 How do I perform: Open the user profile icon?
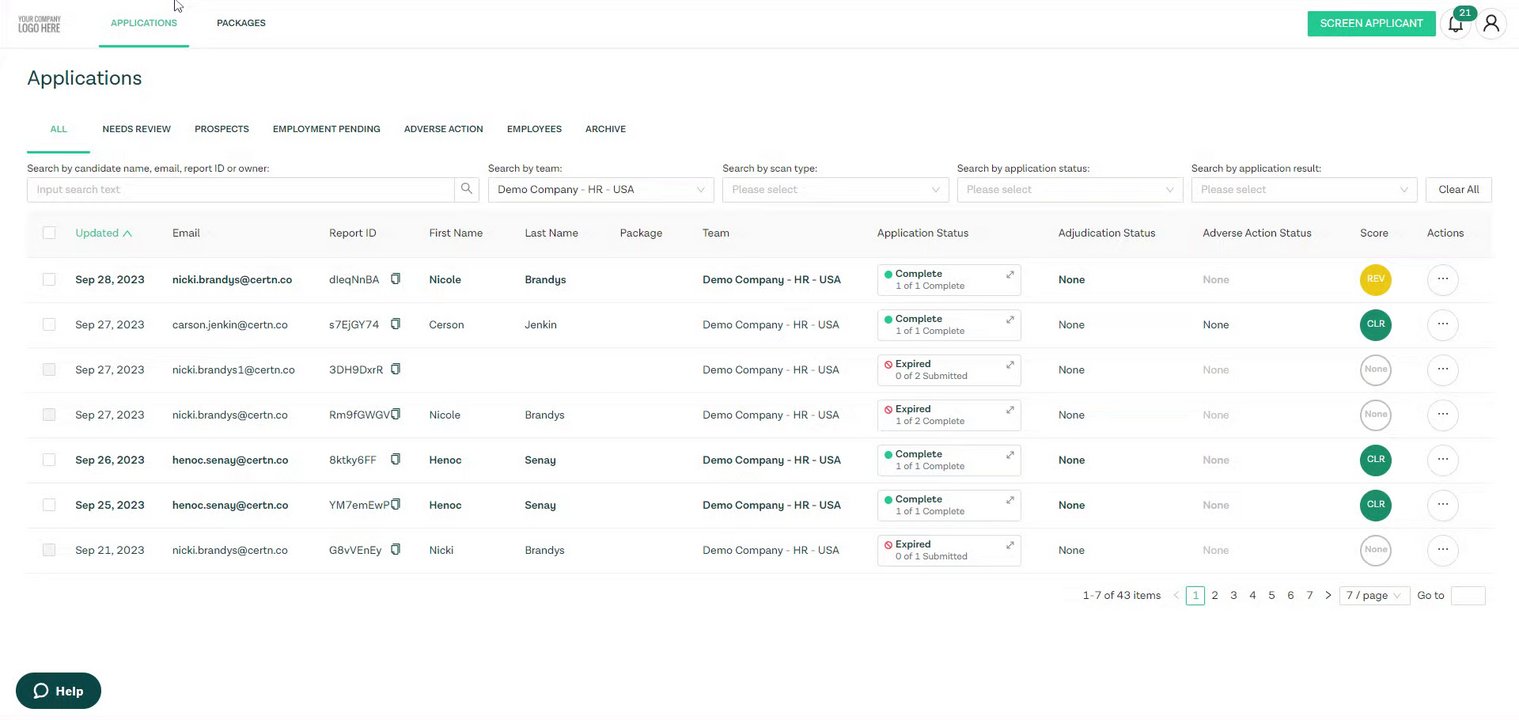pyautogui.click(x=1491, y=24)
